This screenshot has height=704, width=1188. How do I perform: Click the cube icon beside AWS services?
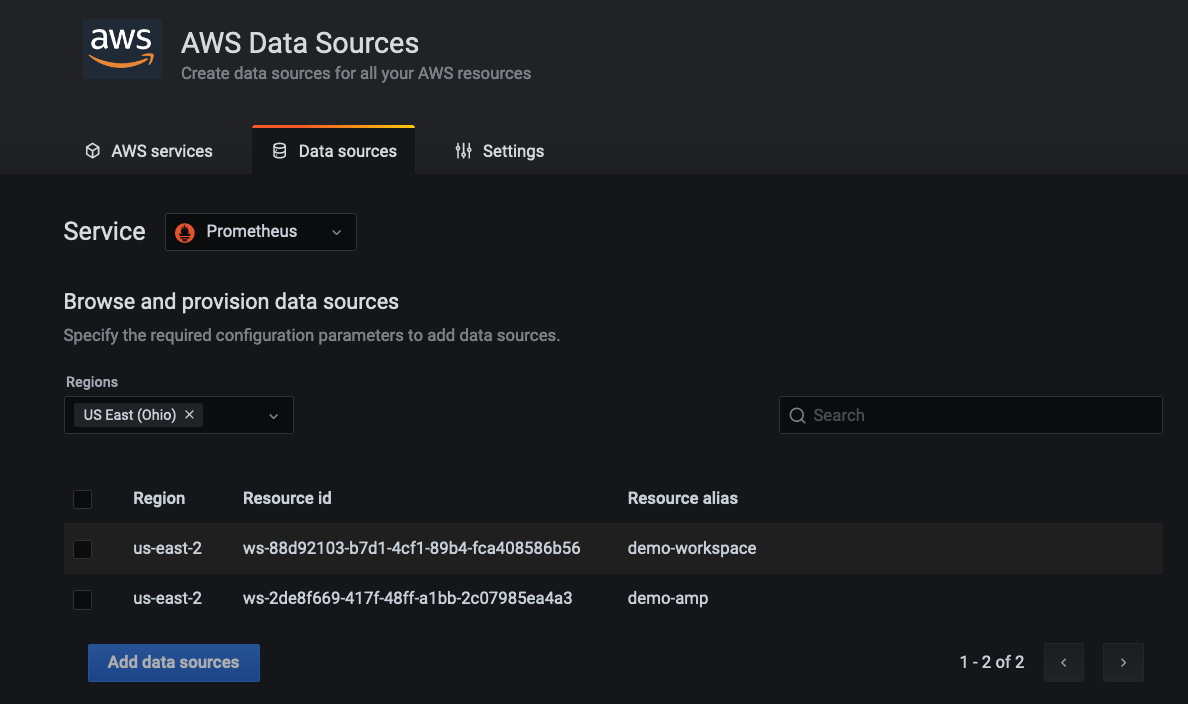point(92,151)
